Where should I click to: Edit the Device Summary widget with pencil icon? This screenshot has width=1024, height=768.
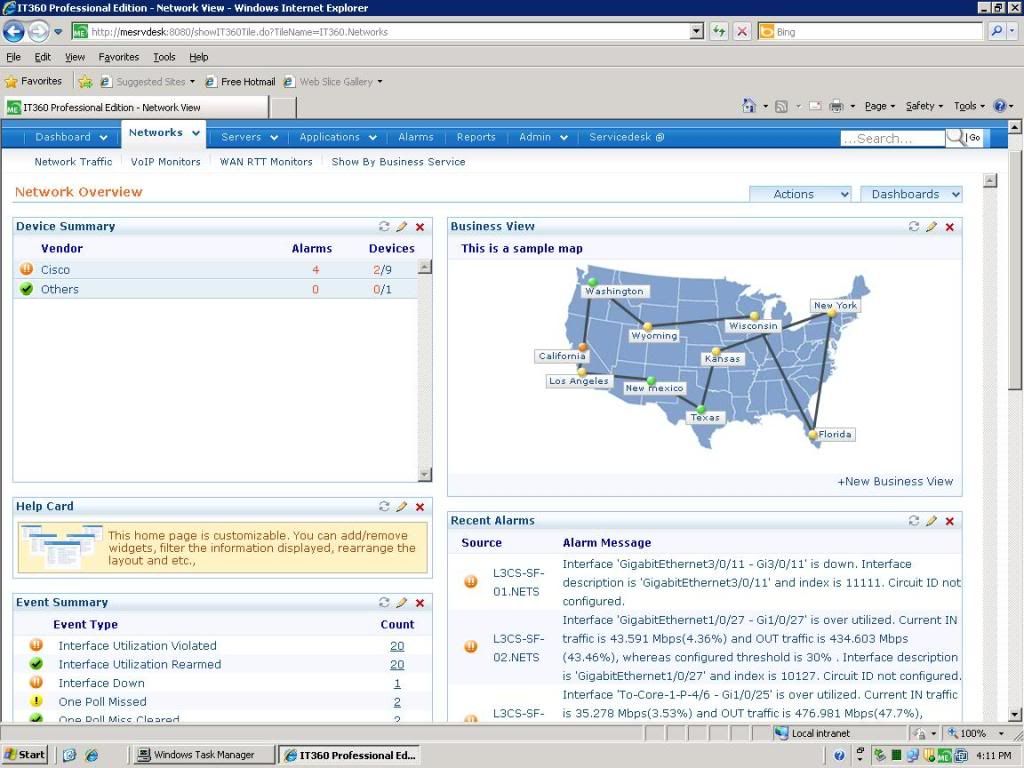pyautogui.click(x=402, y=226)
